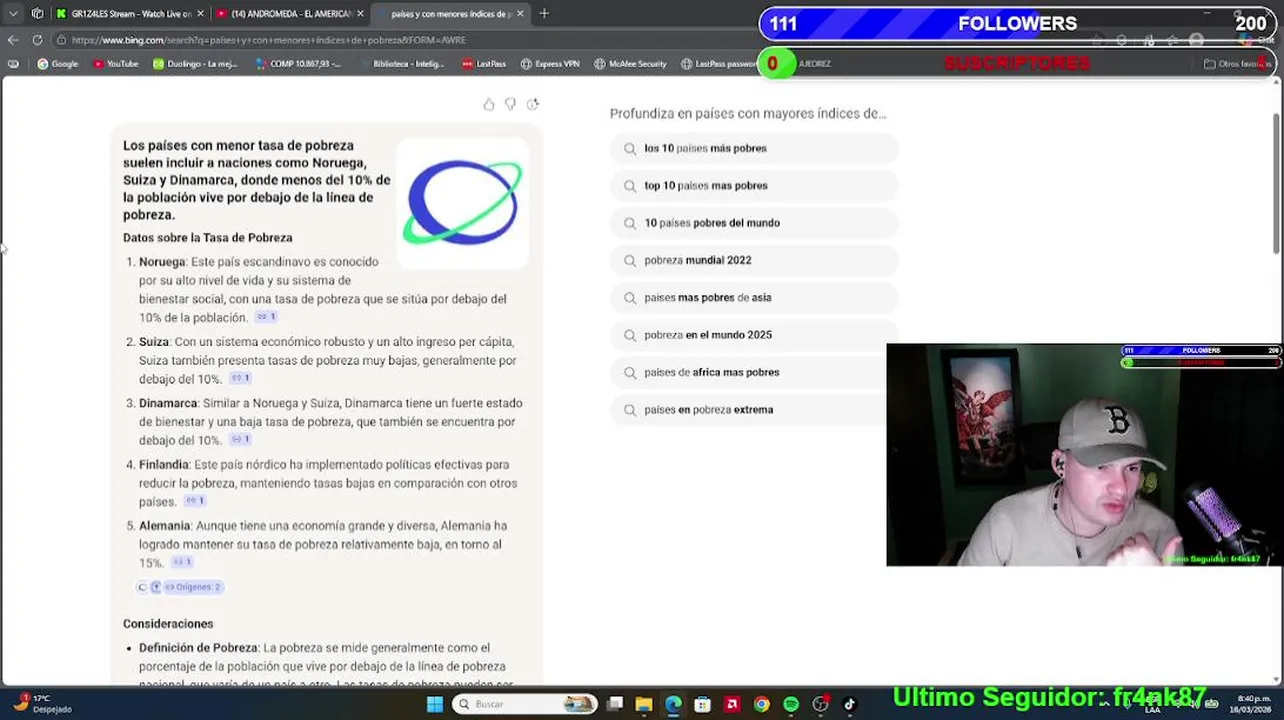1284x720 pixels.
Task: Open Microsoft Edge from the taskbar
Action: (x=673, y=704)
